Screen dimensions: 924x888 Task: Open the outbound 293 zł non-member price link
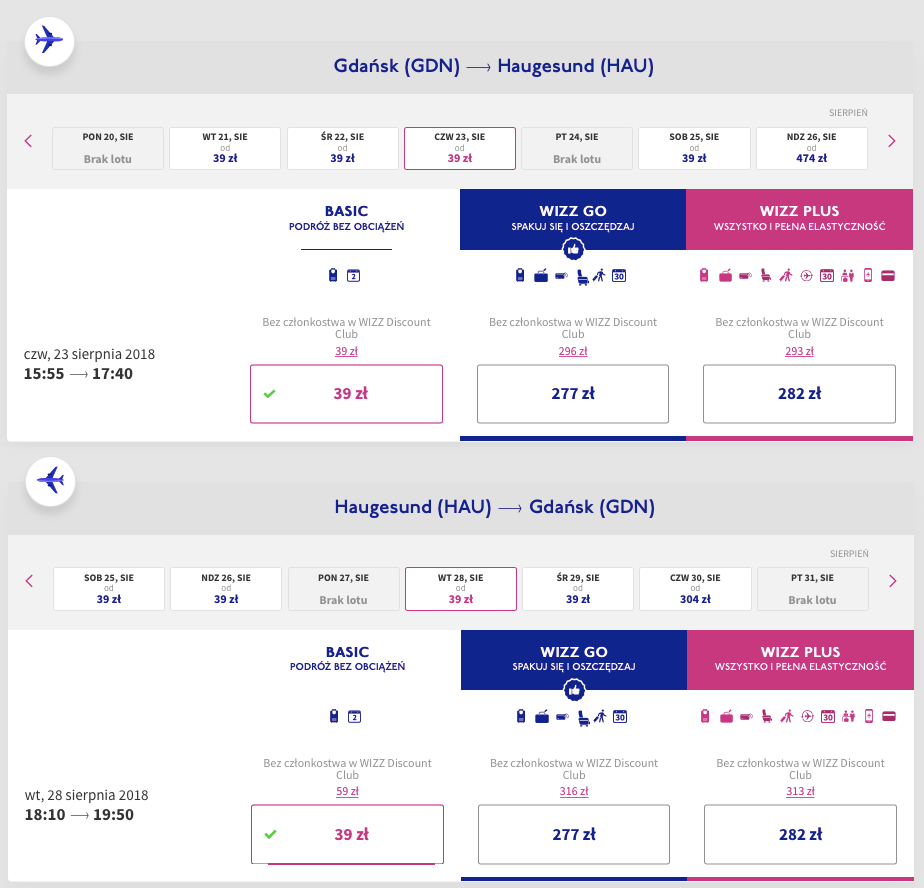click(799, 351)
